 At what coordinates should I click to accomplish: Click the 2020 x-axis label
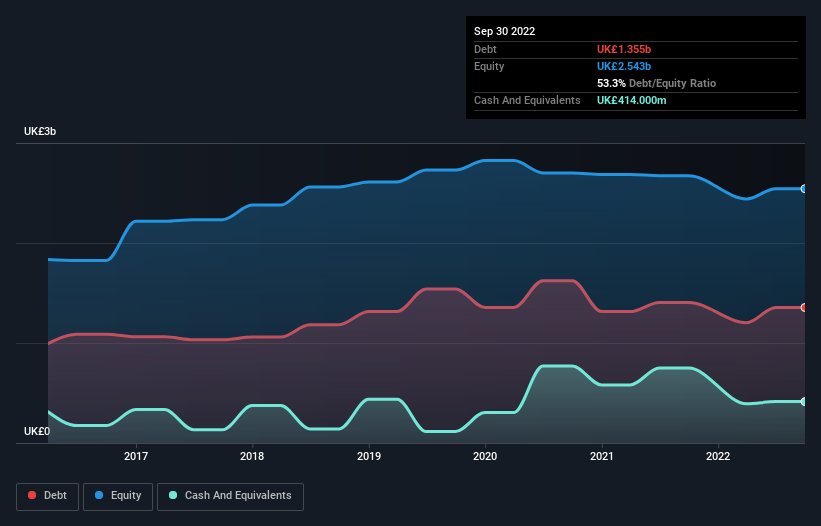point(485,456)
